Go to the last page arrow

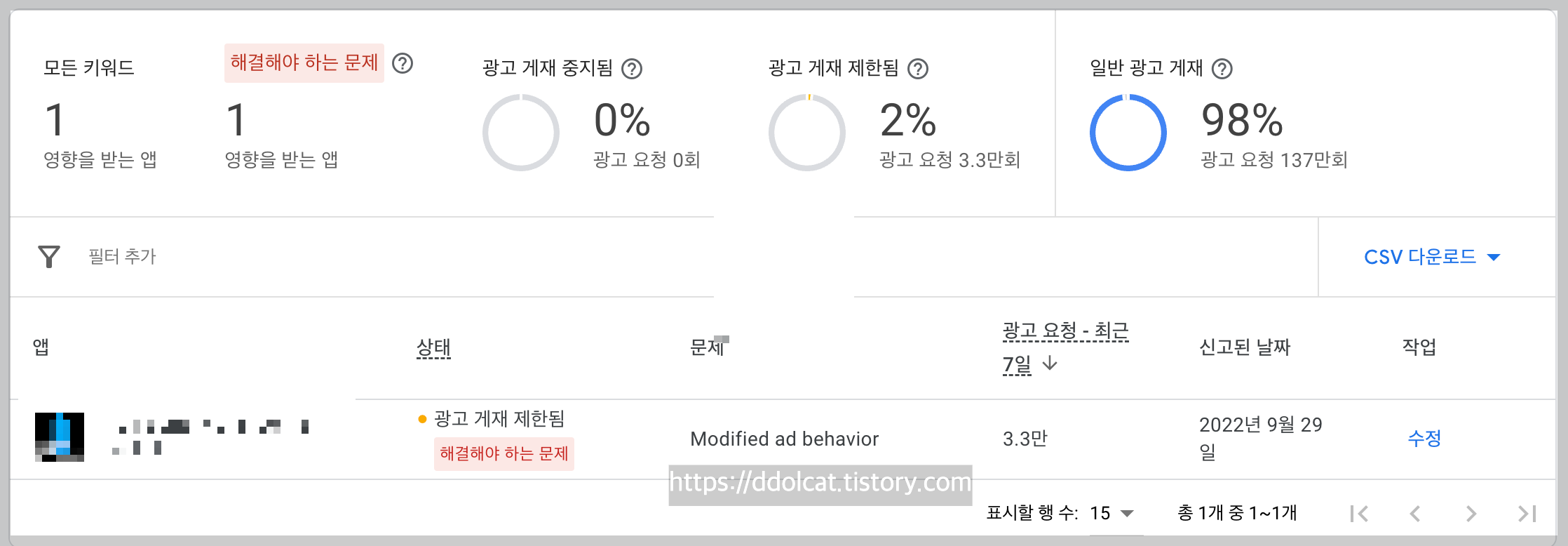(1527, 514)
